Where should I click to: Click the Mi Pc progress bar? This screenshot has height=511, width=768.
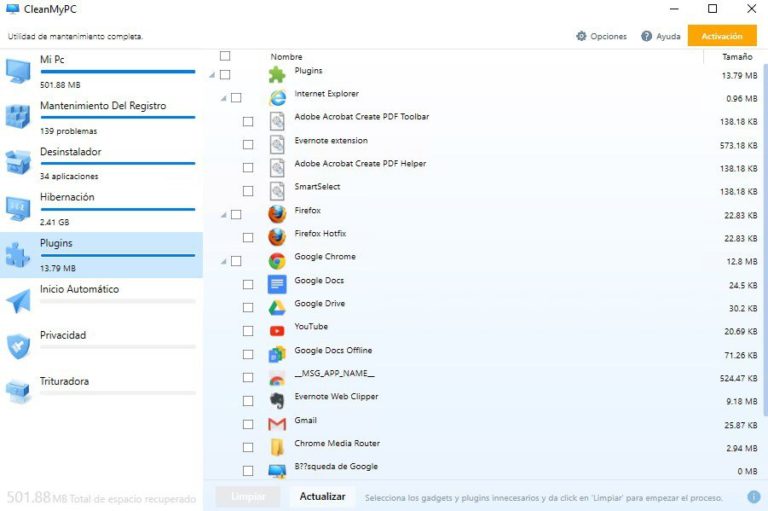(x=118, y=72)
